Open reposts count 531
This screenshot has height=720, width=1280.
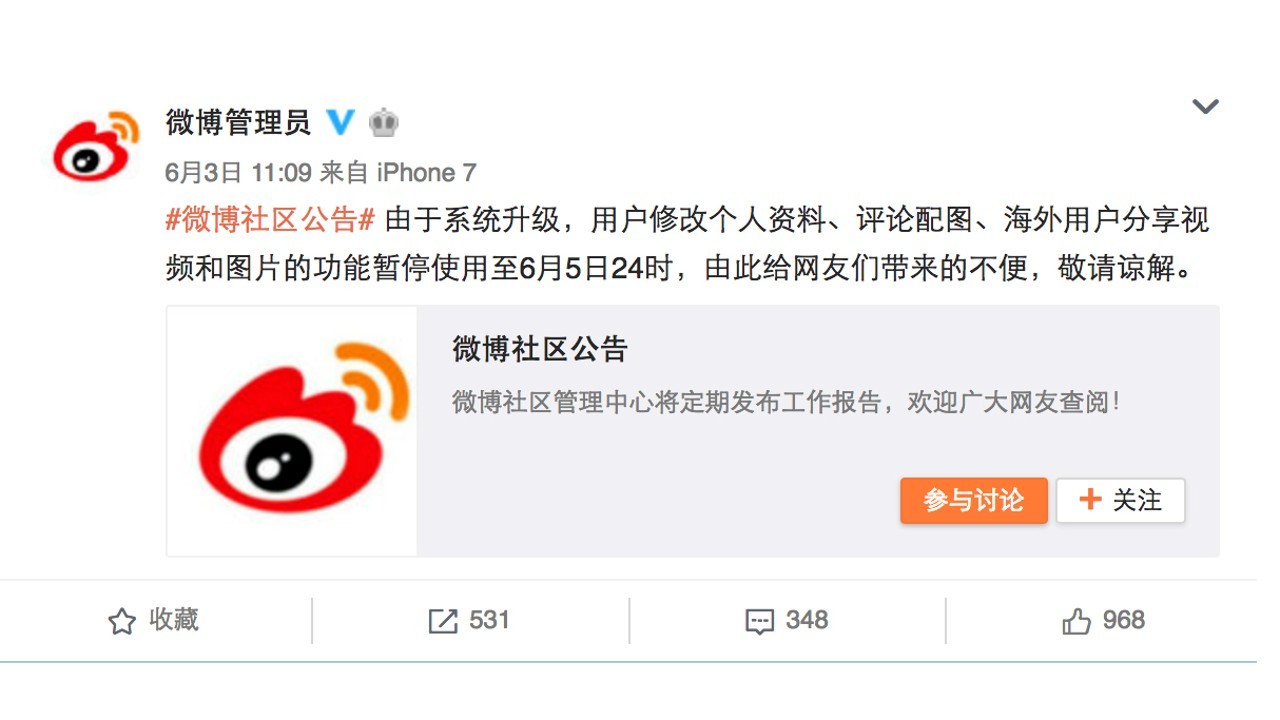(x=489, y=620)
